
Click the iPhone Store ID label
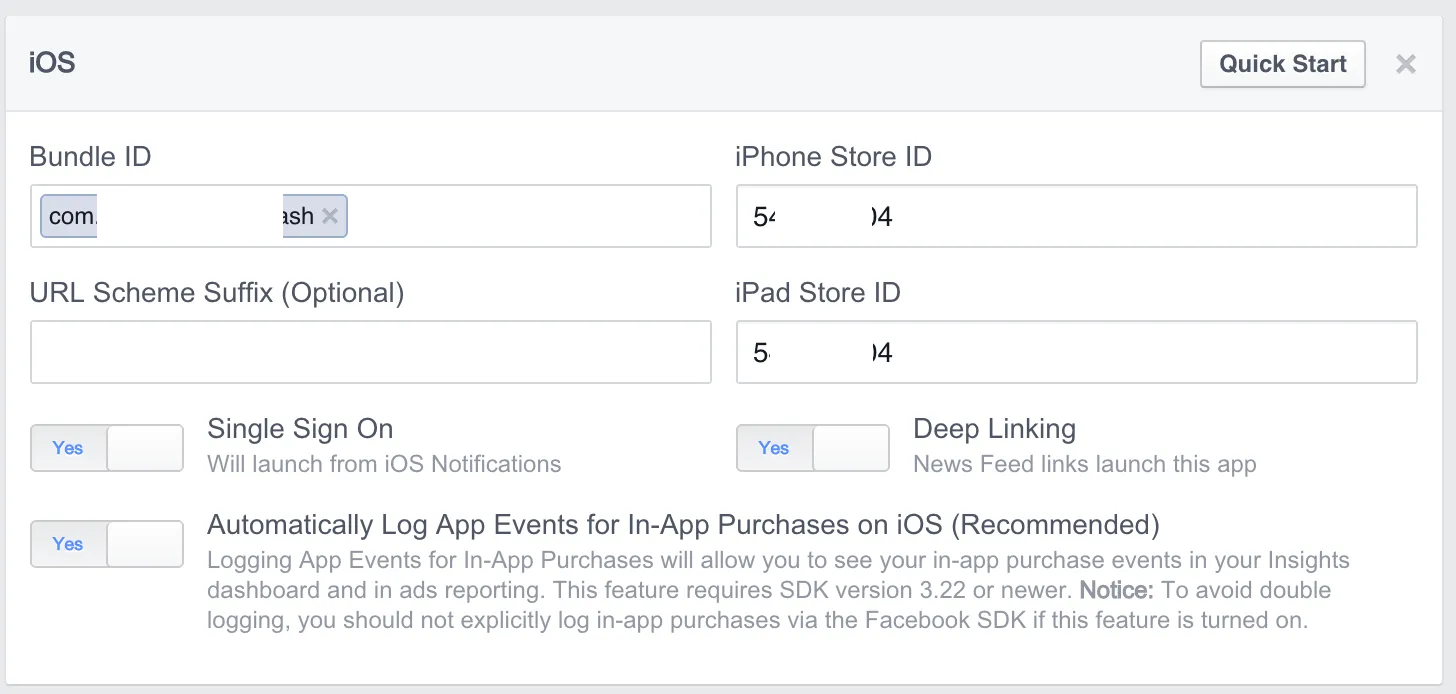(x=833, y=157)
